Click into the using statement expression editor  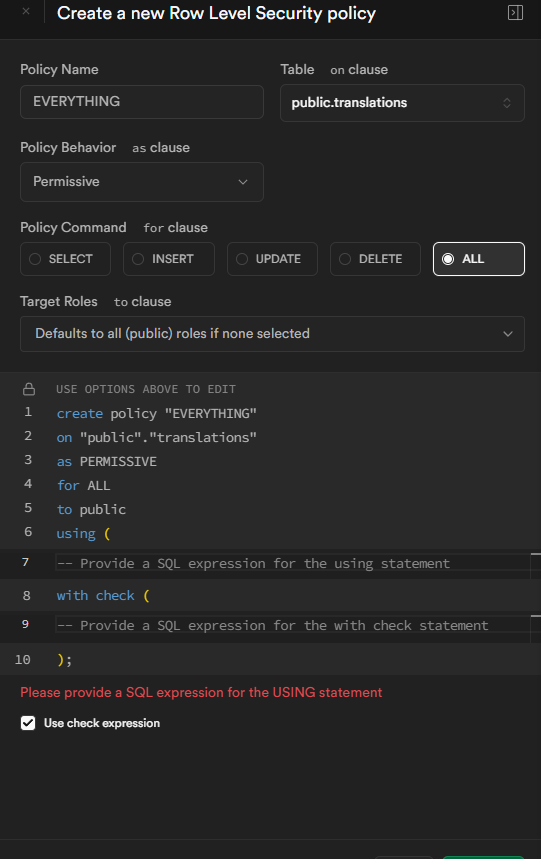(x=293, y=563)
